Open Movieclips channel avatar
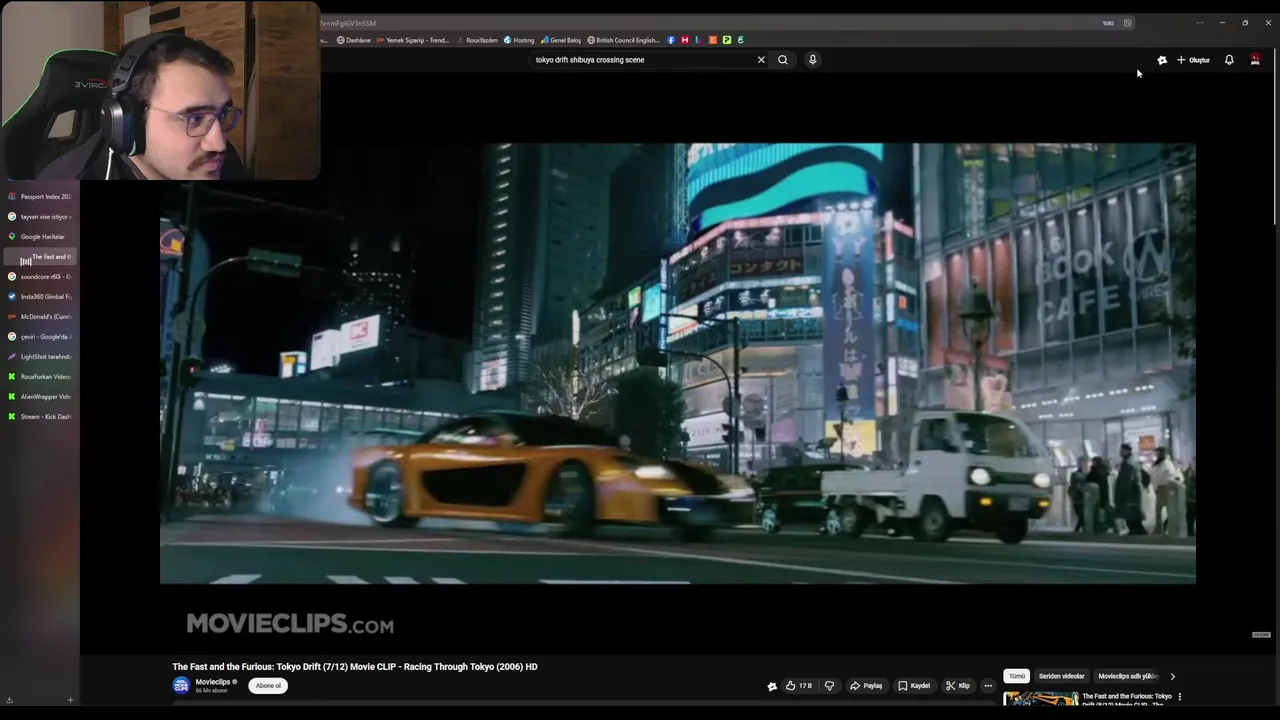Image resolution: width=1280 pixels, height=720 pixels. point(181,685)
